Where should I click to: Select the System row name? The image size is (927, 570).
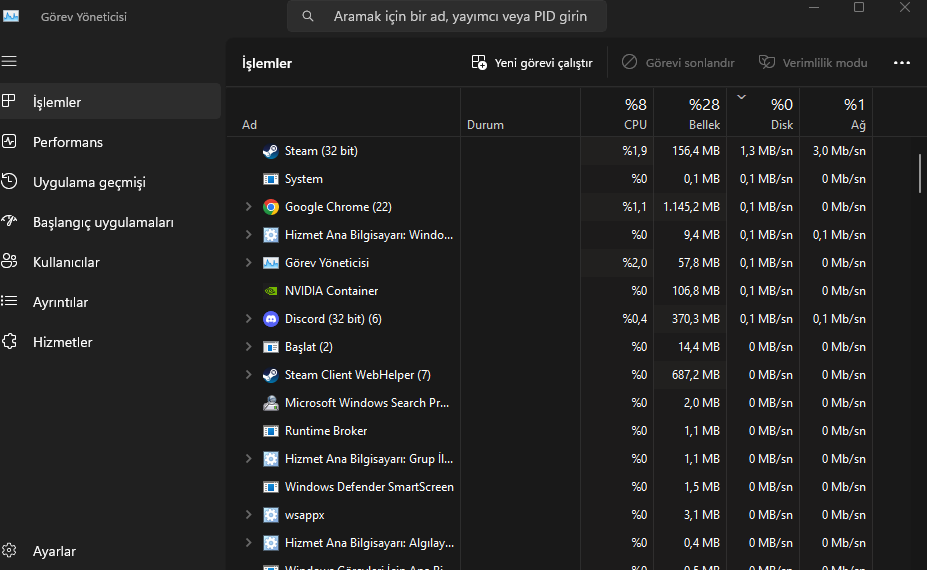click(303, 179)
